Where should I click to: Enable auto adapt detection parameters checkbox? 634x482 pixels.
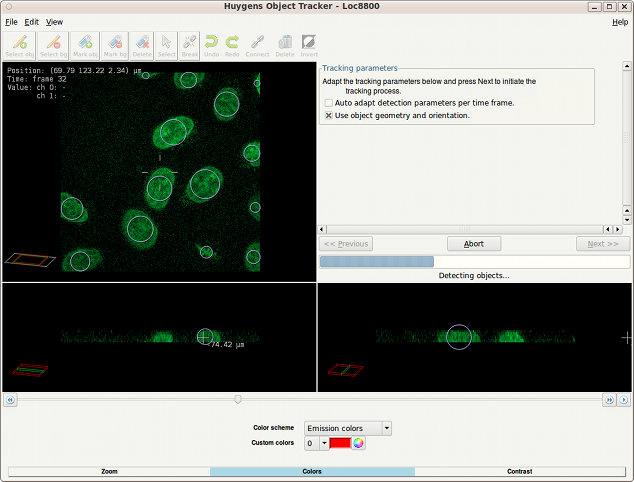tap(329, 103)
